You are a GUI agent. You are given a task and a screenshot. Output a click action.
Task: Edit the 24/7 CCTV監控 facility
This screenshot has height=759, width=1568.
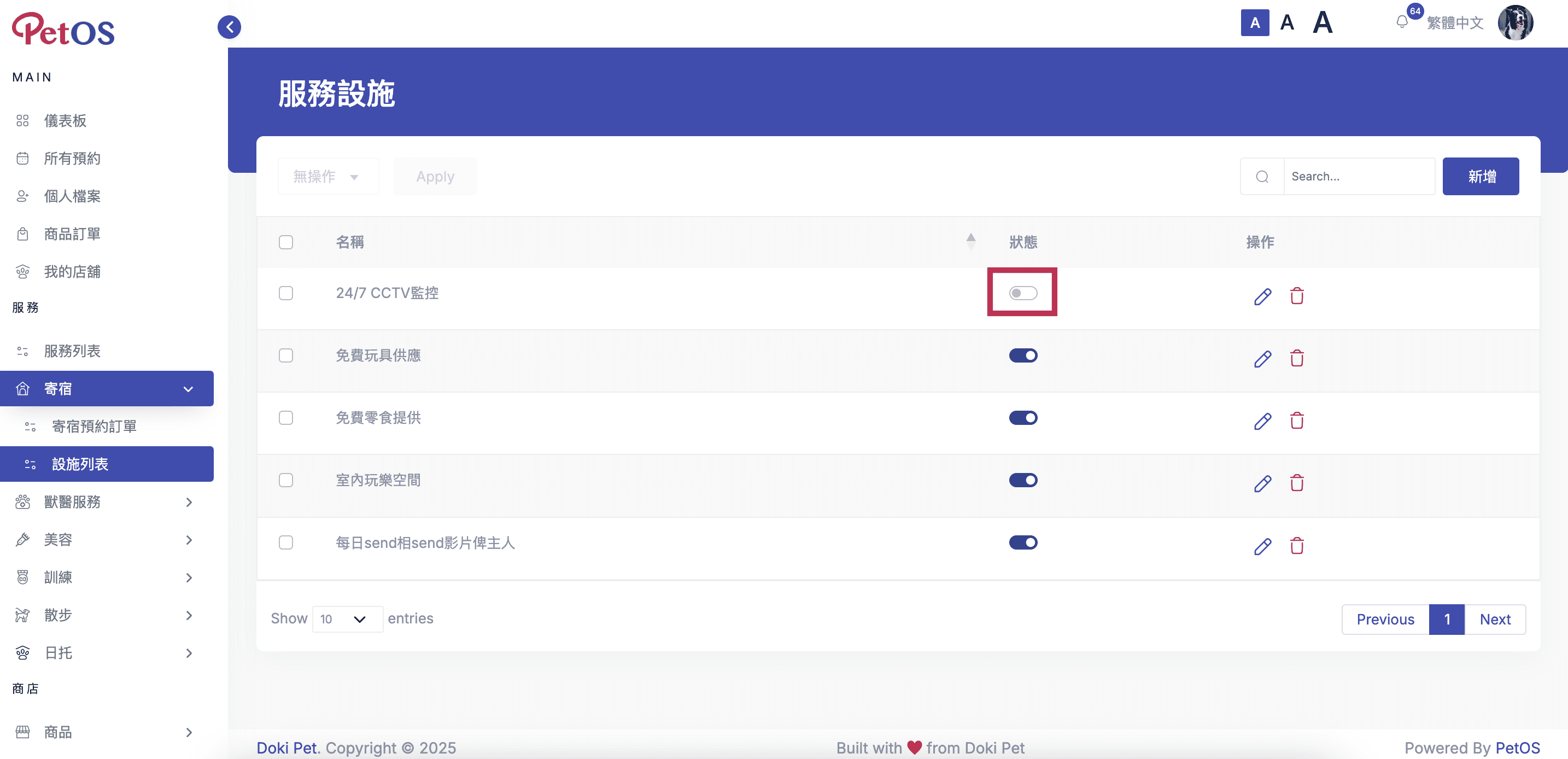tap(1262, 296)
